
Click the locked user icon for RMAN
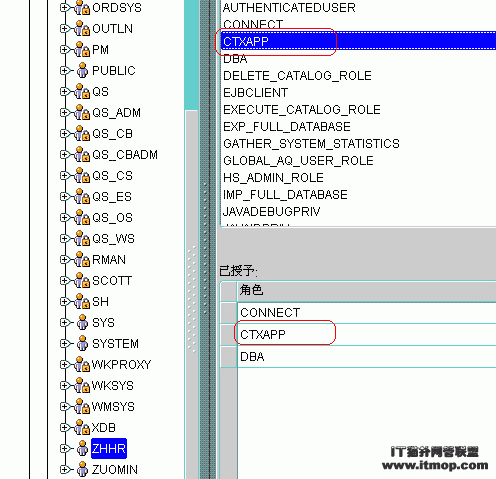click(82, 260)
